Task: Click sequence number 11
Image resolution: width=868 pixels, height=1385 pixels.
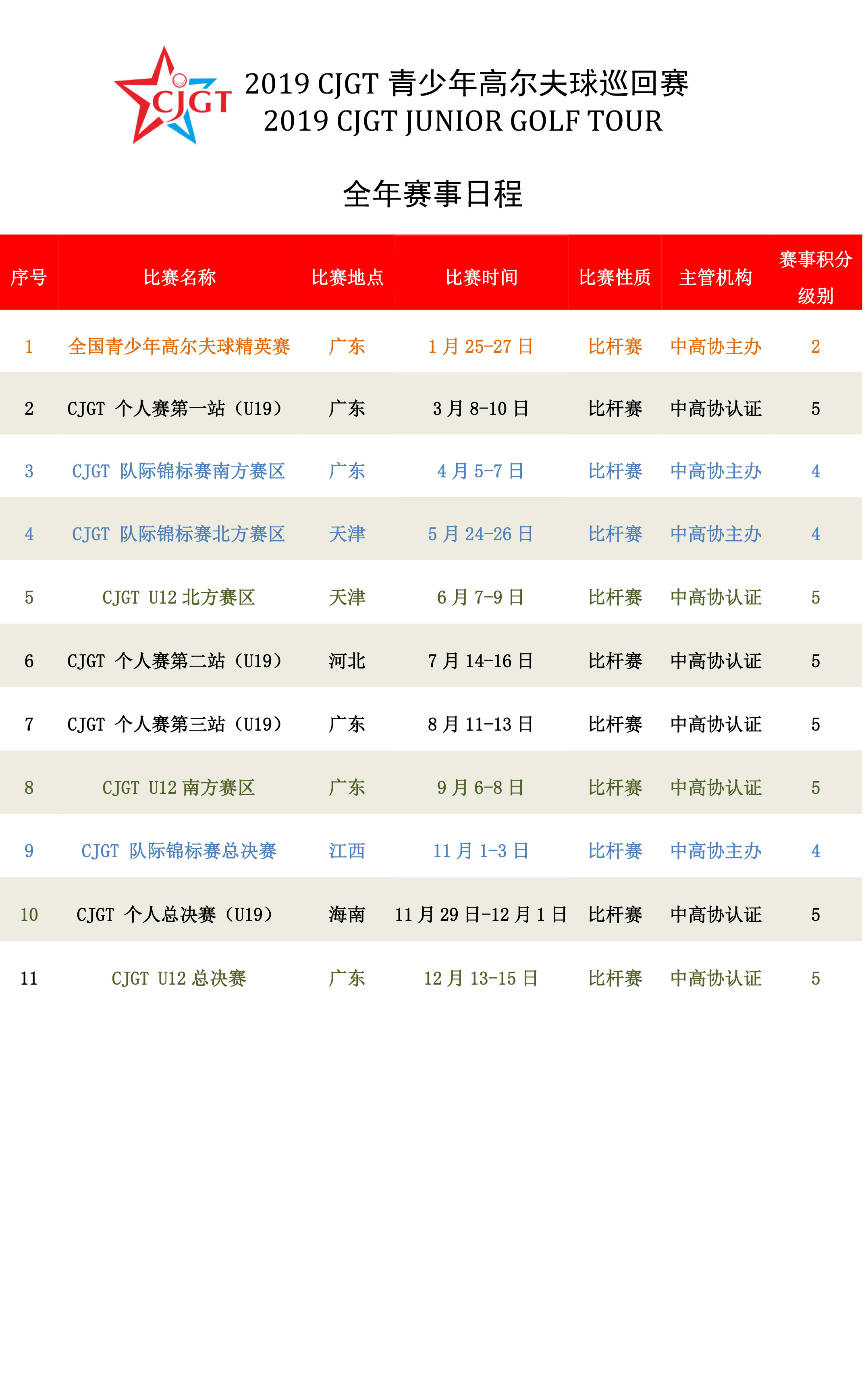Action: tap(29, 978)
